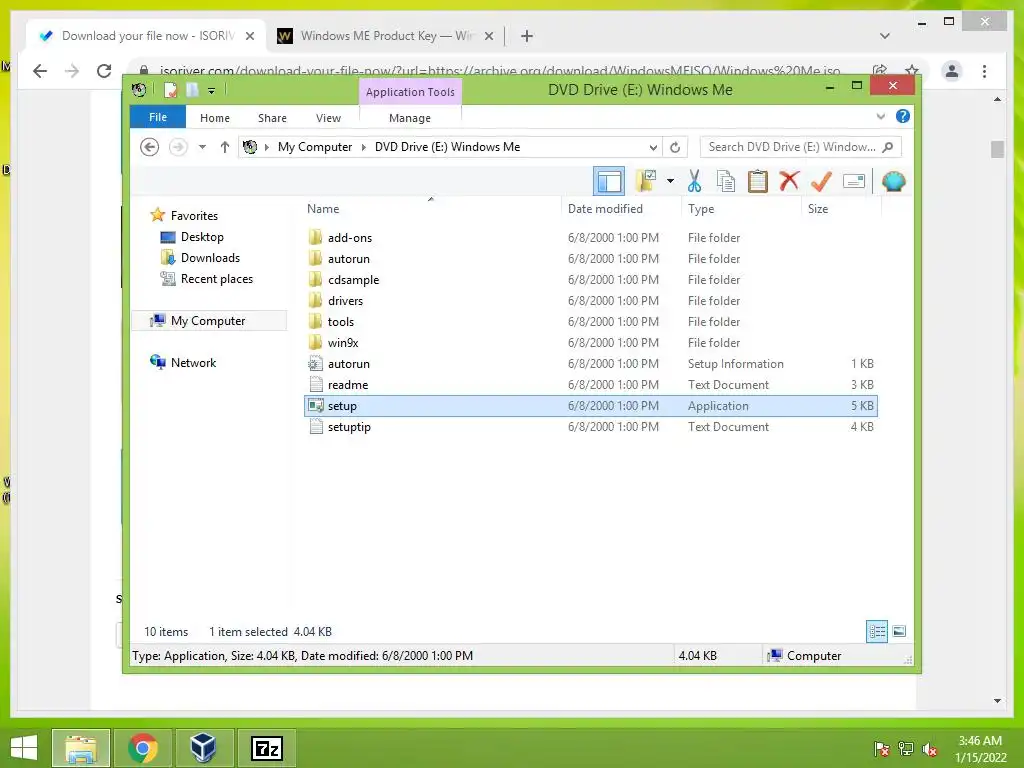The width and height of the screenshot is (1024, 768).
Task: Click the Explorer Back arrow button
Action: point(150,147)
